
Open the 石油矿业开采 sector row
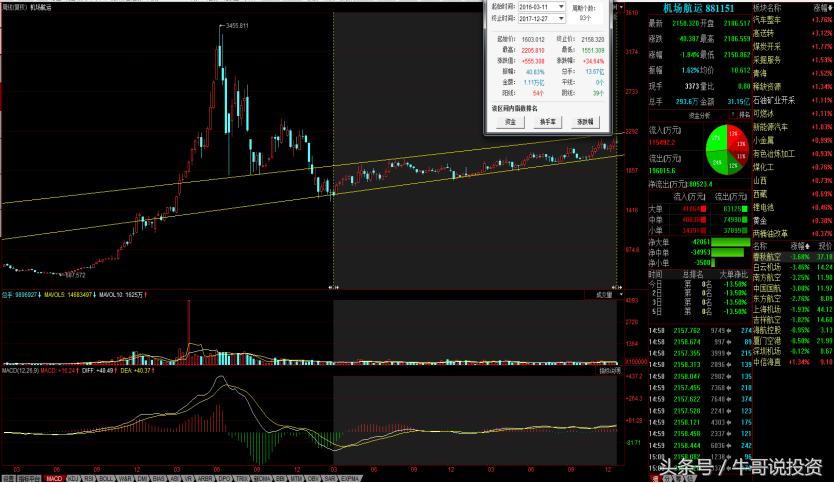pyautogui.click(x=793, y=99)
